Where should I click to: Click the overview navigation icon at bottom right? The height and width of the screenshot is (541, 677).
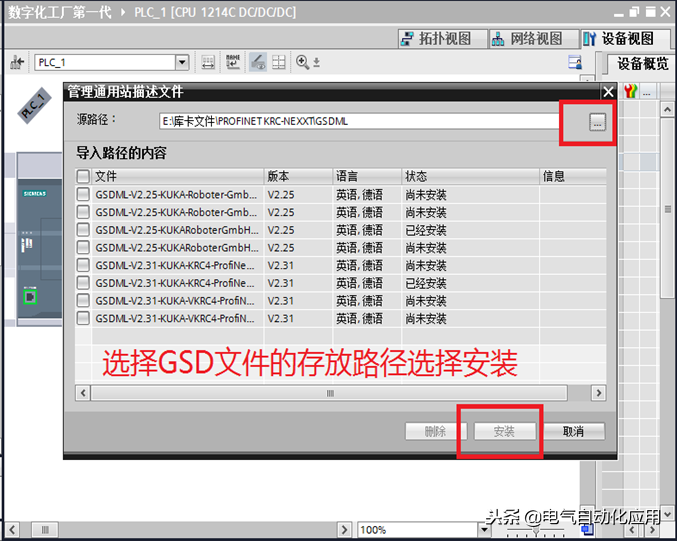tap(587, 529)
